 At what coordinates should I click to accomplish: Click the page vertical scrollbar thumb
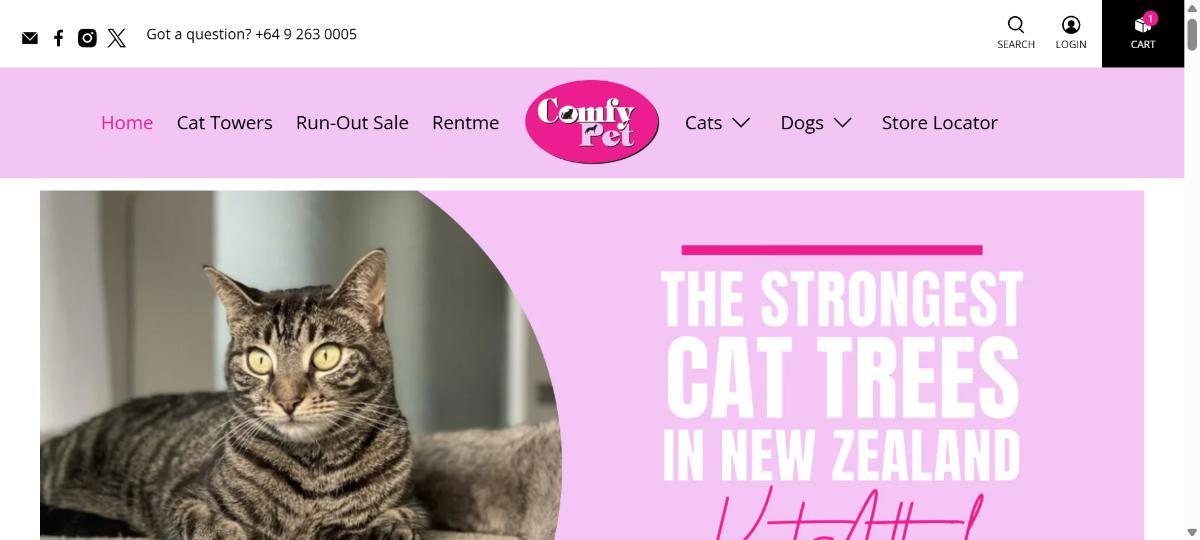click(x=1192, y=32)
